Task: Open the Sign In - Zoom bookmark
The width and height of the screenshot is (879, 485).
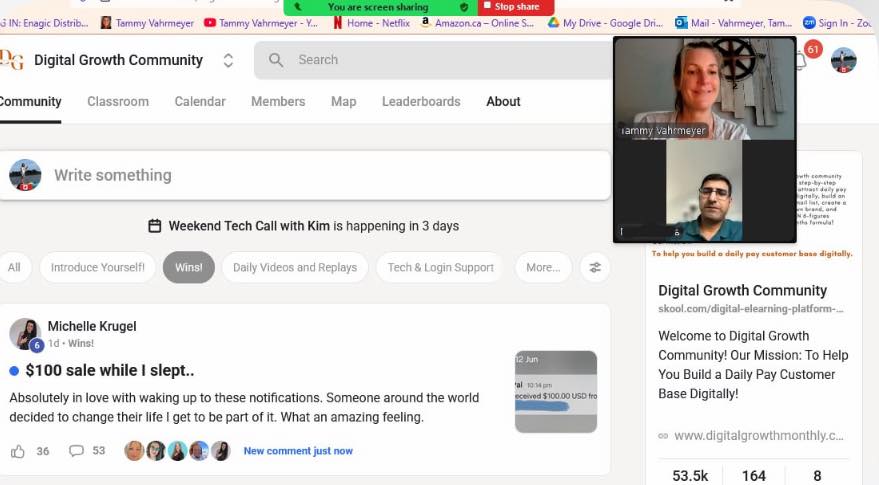Action: 838,23
